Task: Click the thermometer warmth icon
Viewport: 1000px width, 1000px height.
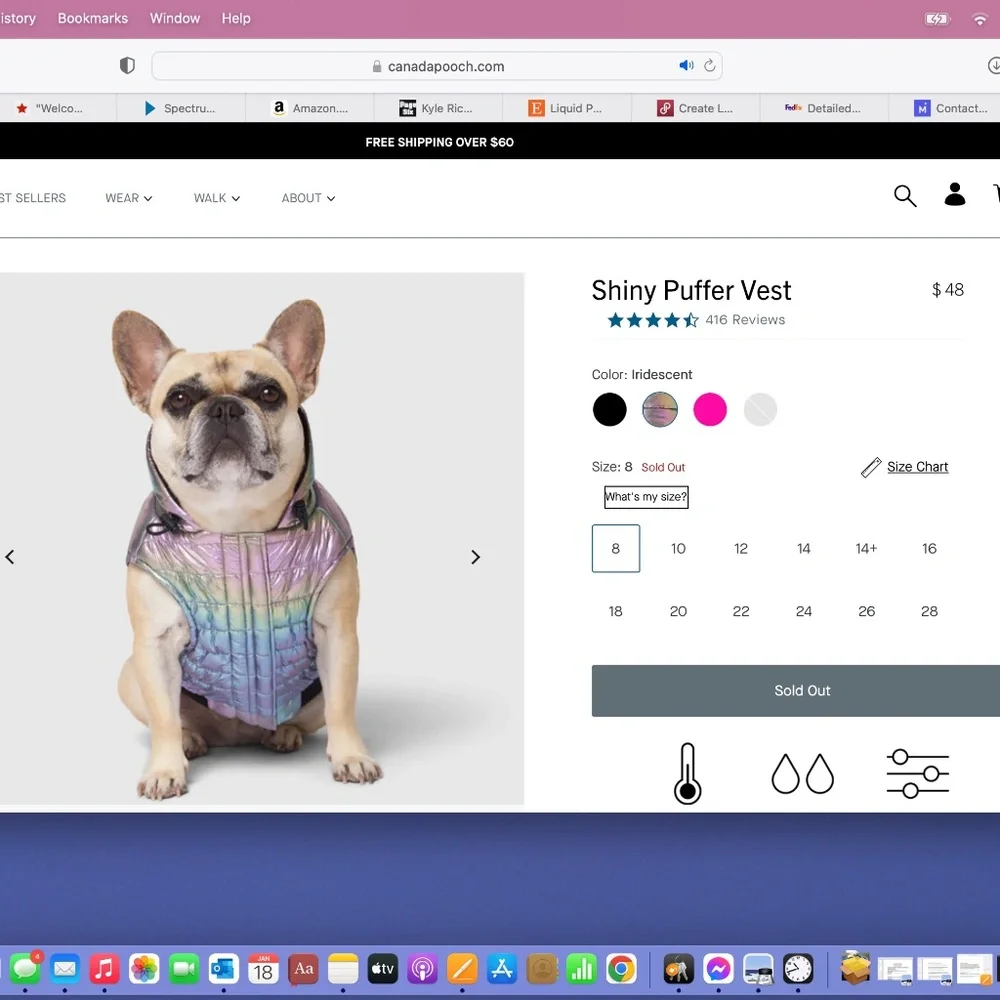Action: point(688,773)
